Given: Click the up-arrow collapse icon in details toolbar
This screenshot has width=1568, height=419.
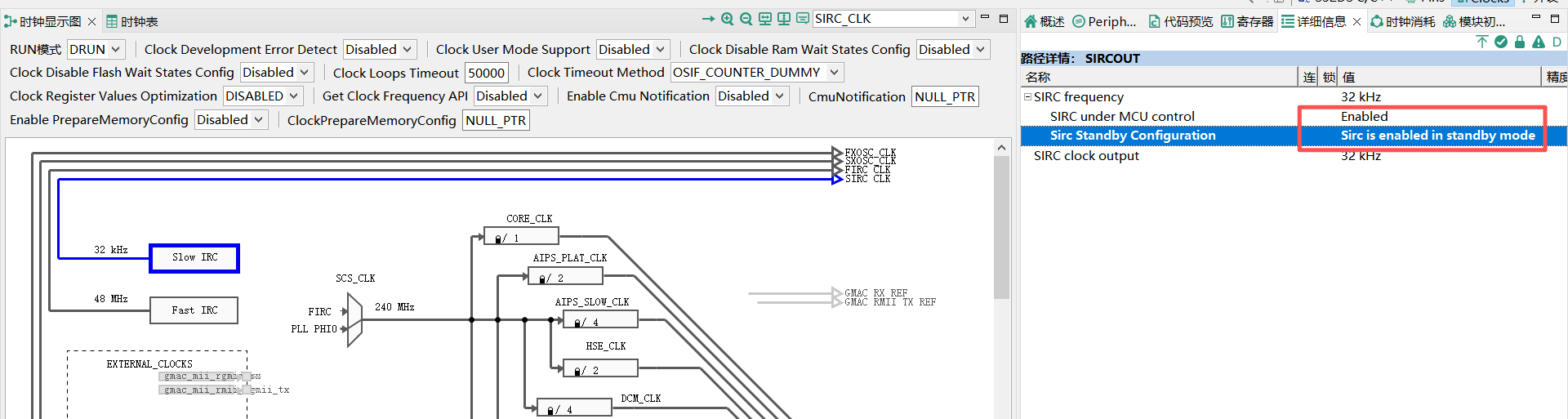Looking at the screenshot, I should 1482,42.
